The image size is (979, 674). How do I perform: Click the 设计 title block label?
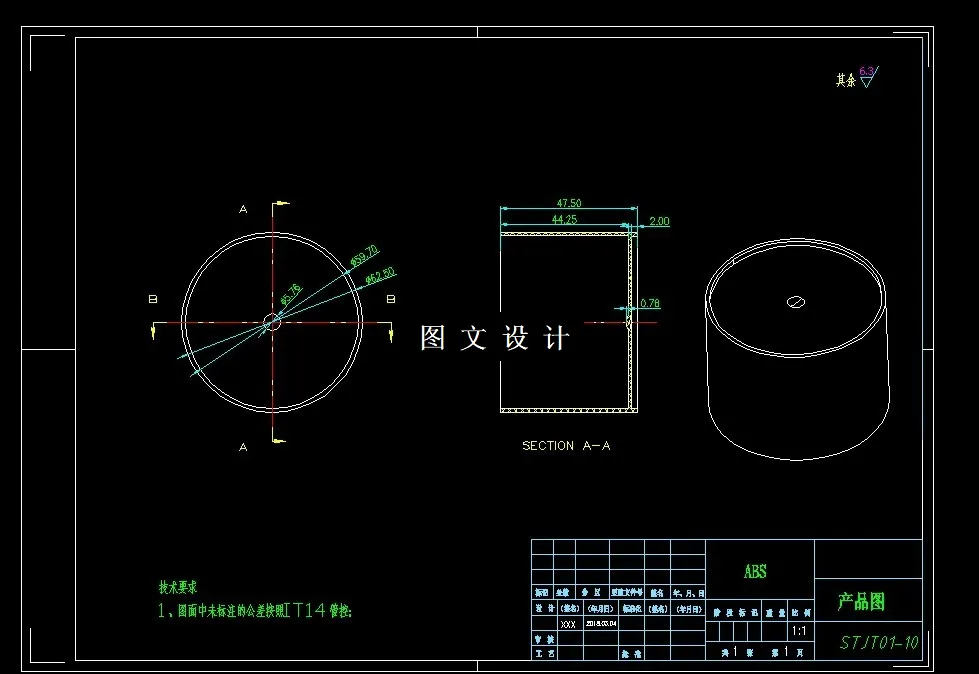pyautogui.click(x=544, y=608)
